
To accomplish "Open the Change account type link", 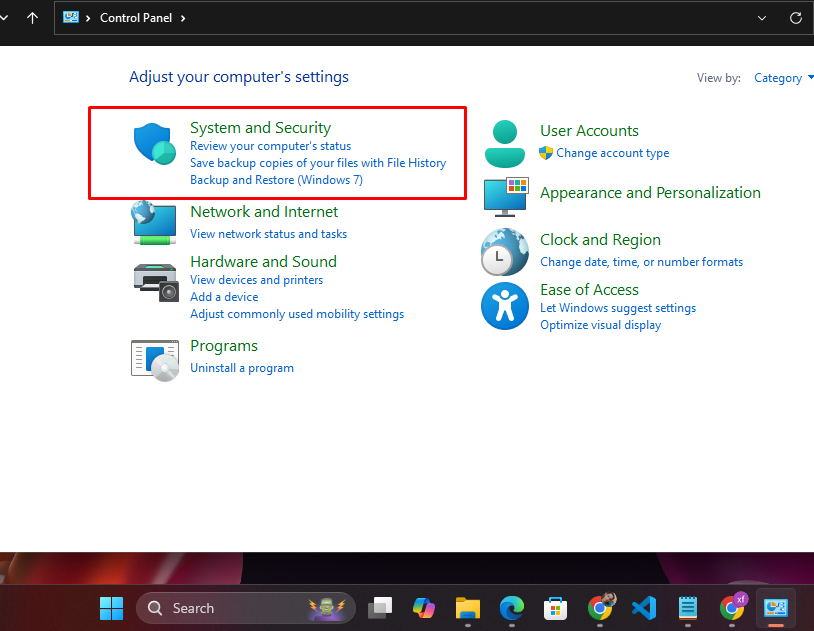I will click(612, 153).
